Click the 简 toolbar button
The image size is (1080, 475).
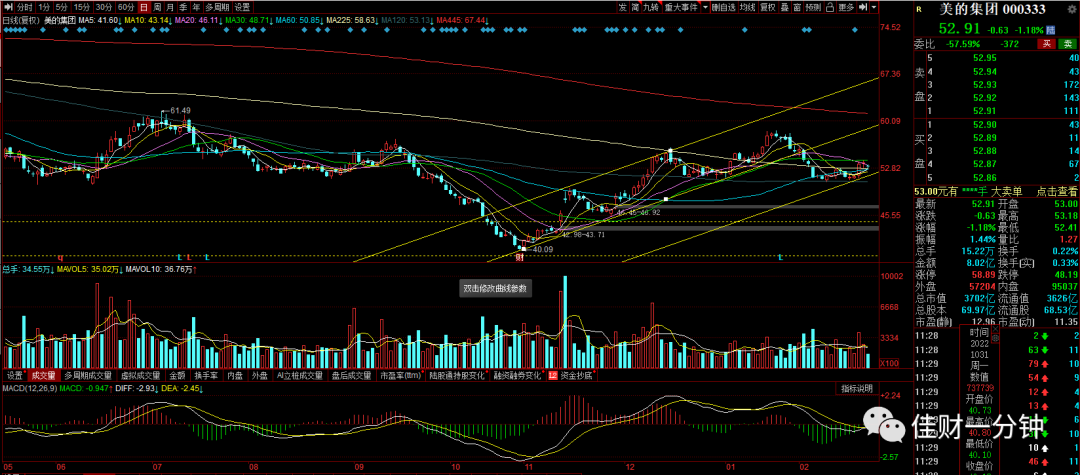(635, 7)
